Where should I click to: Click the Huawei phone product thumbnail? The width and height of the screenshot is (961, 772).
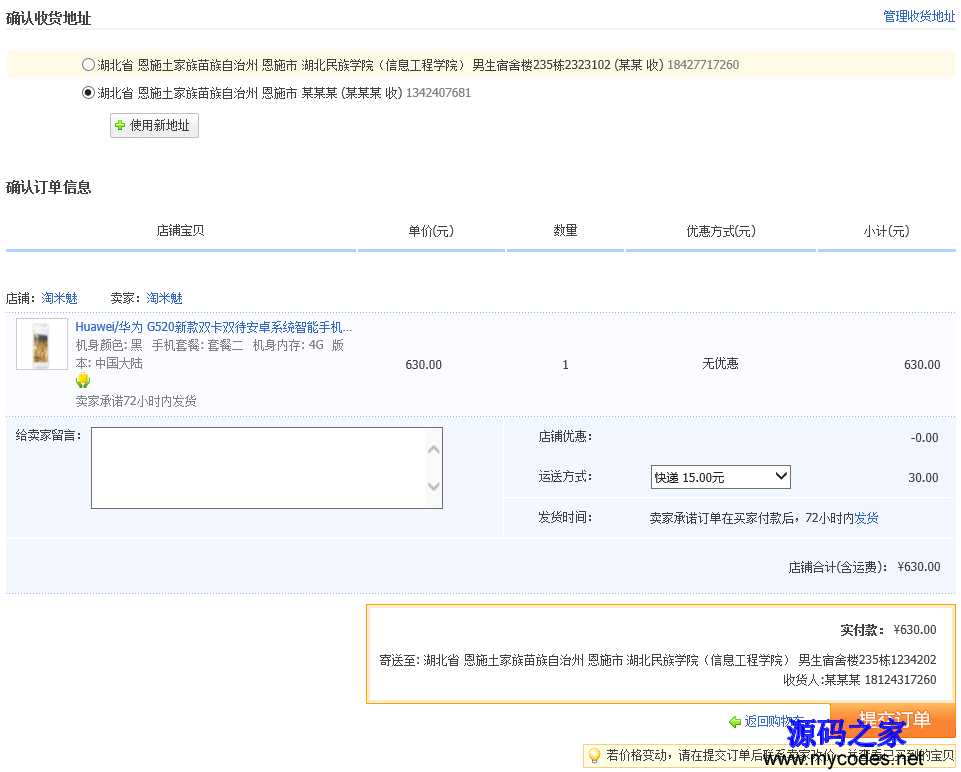click(x=41, y=344)
